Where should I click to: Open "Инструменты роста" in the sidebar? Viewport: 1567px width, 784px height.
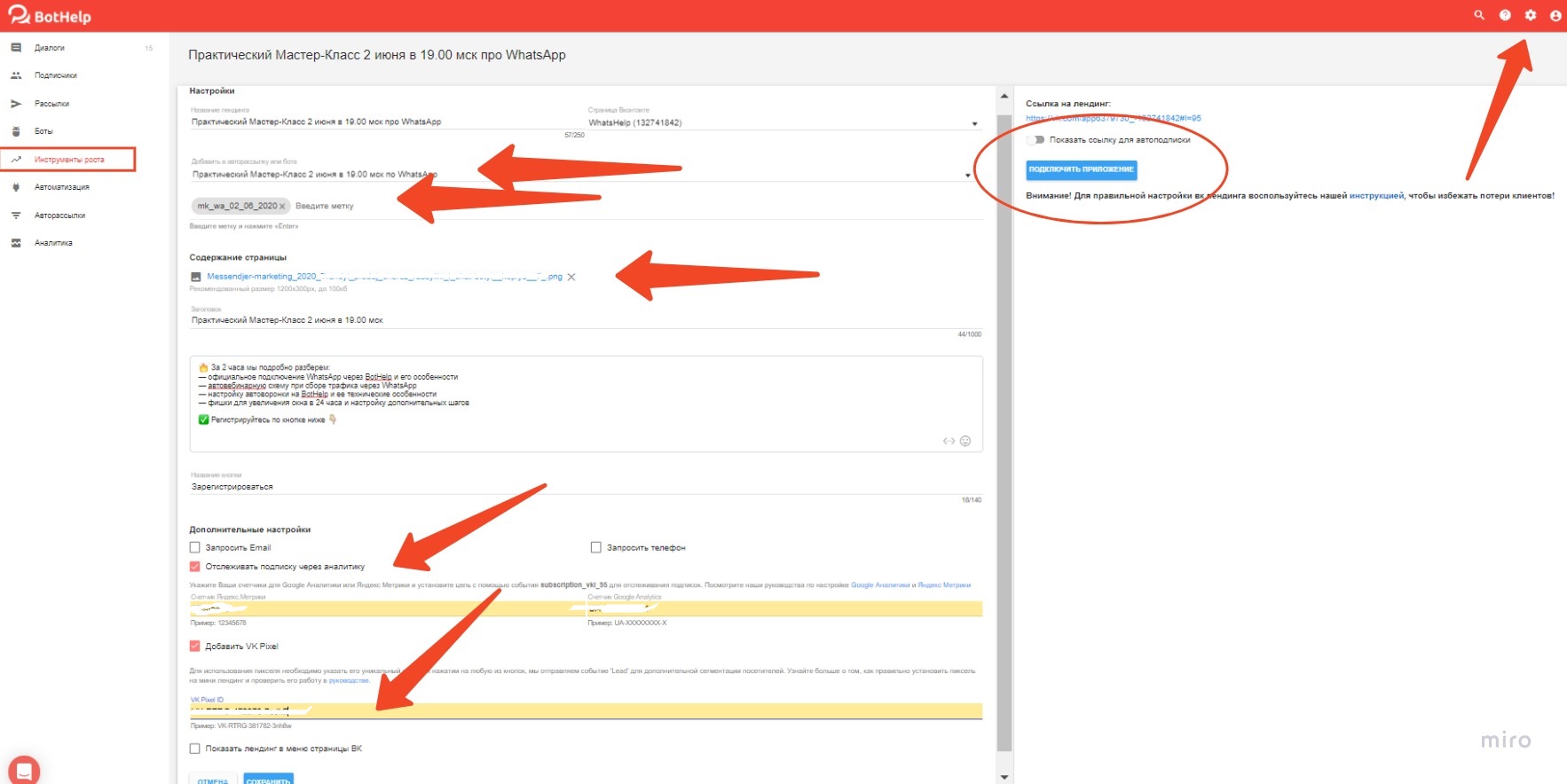pos(69,160)
